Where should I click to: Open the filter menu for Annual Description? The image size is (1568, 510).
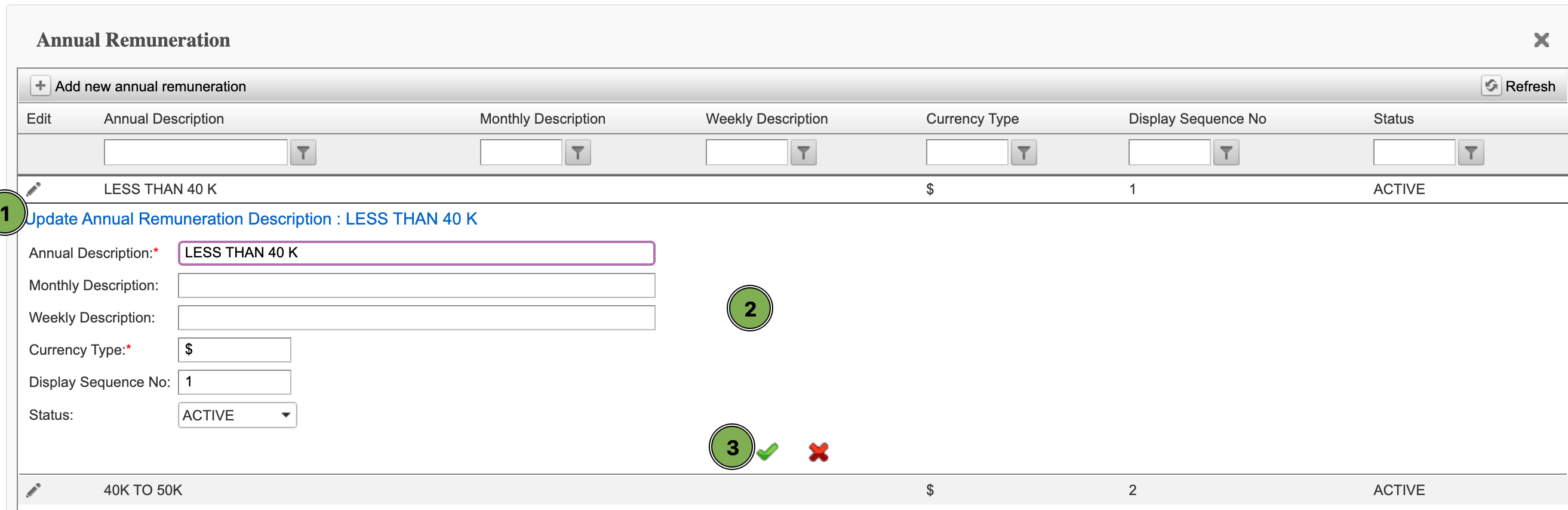(x=303, y=153)
